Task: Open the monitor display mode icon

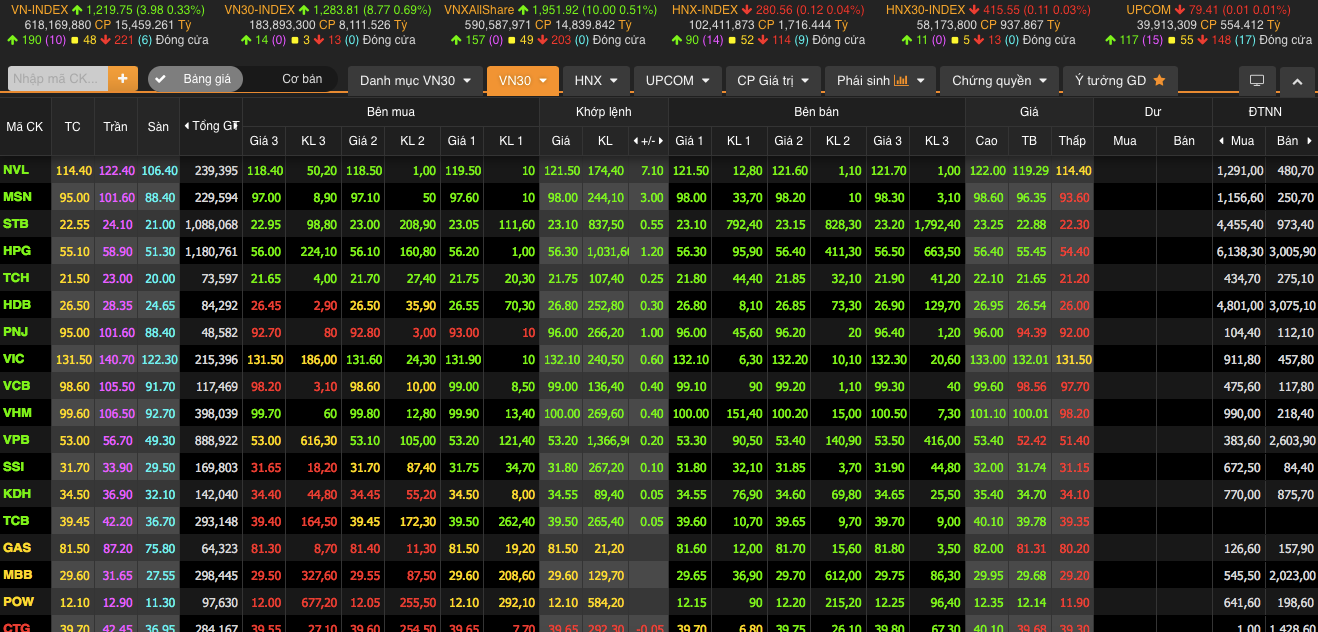Action: (x=1257, y=81)
